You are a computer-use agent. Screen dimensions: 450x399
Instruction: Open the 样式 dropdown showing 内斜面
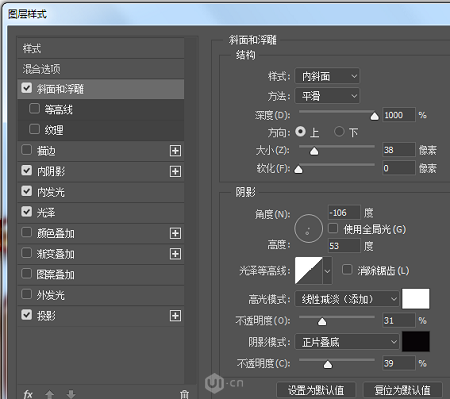click(327, 76)
